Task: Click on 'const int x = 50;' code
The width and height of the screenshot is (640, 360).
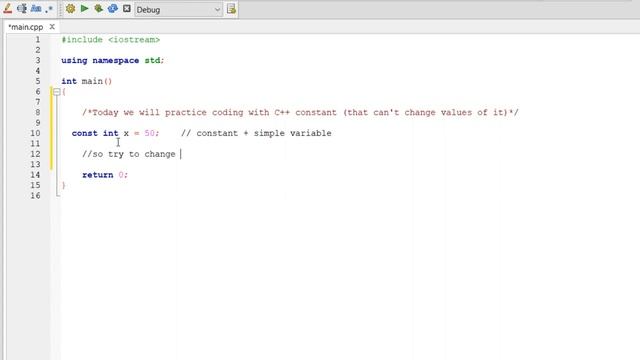Action: point(116,133)
